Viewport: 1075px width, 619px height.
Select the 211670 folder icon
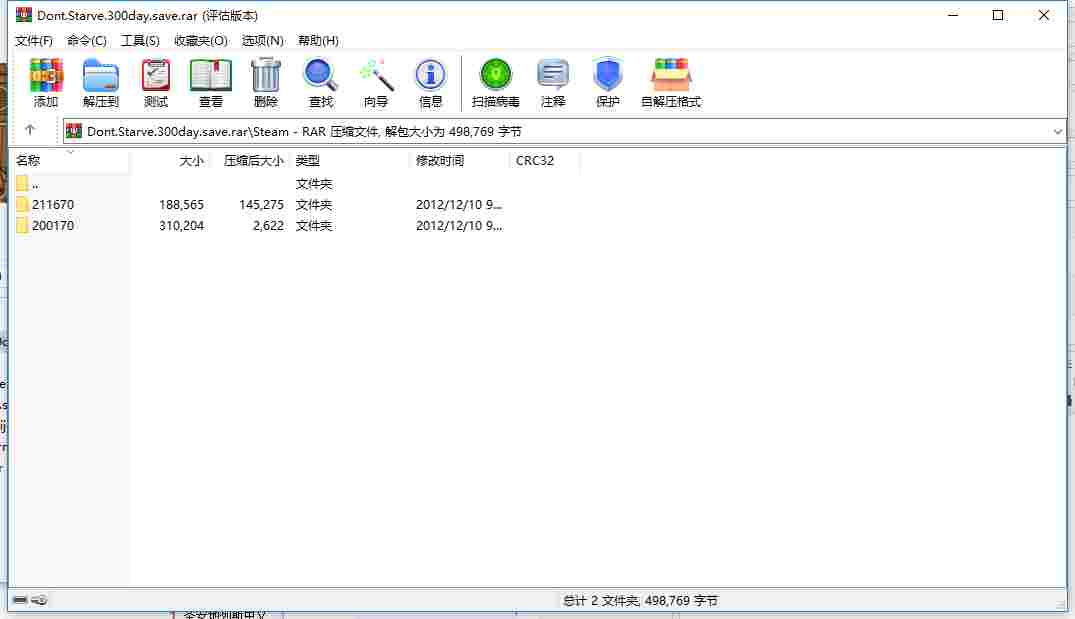click(x=22, y=204)
